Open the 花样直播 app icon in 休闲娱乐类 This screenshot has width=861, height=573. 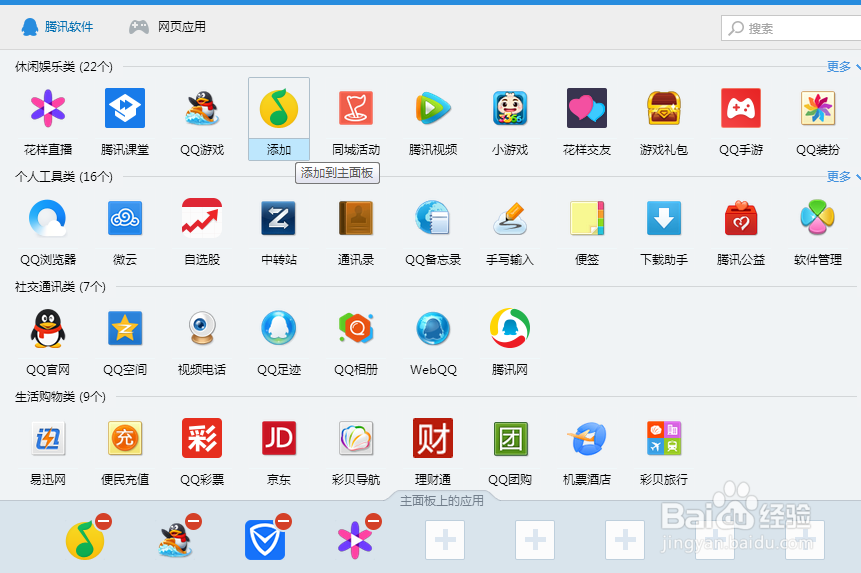tap(48, 108)
